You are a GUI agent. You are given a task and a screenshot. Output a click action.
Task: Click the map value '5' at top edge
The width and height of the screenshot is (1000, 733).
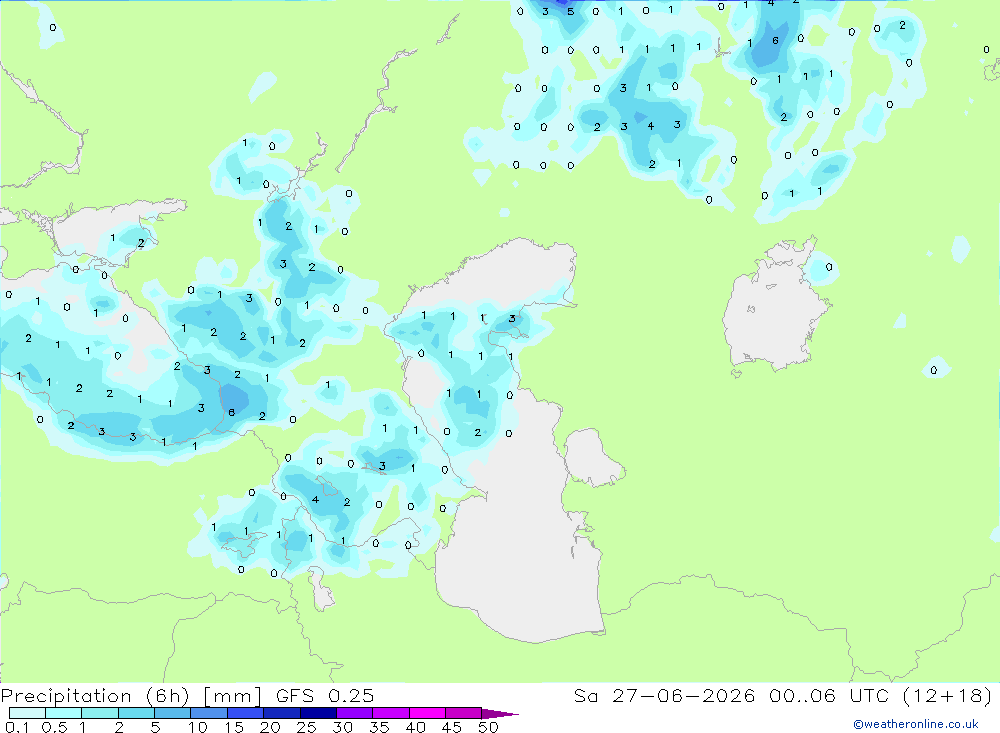point(570,11)
